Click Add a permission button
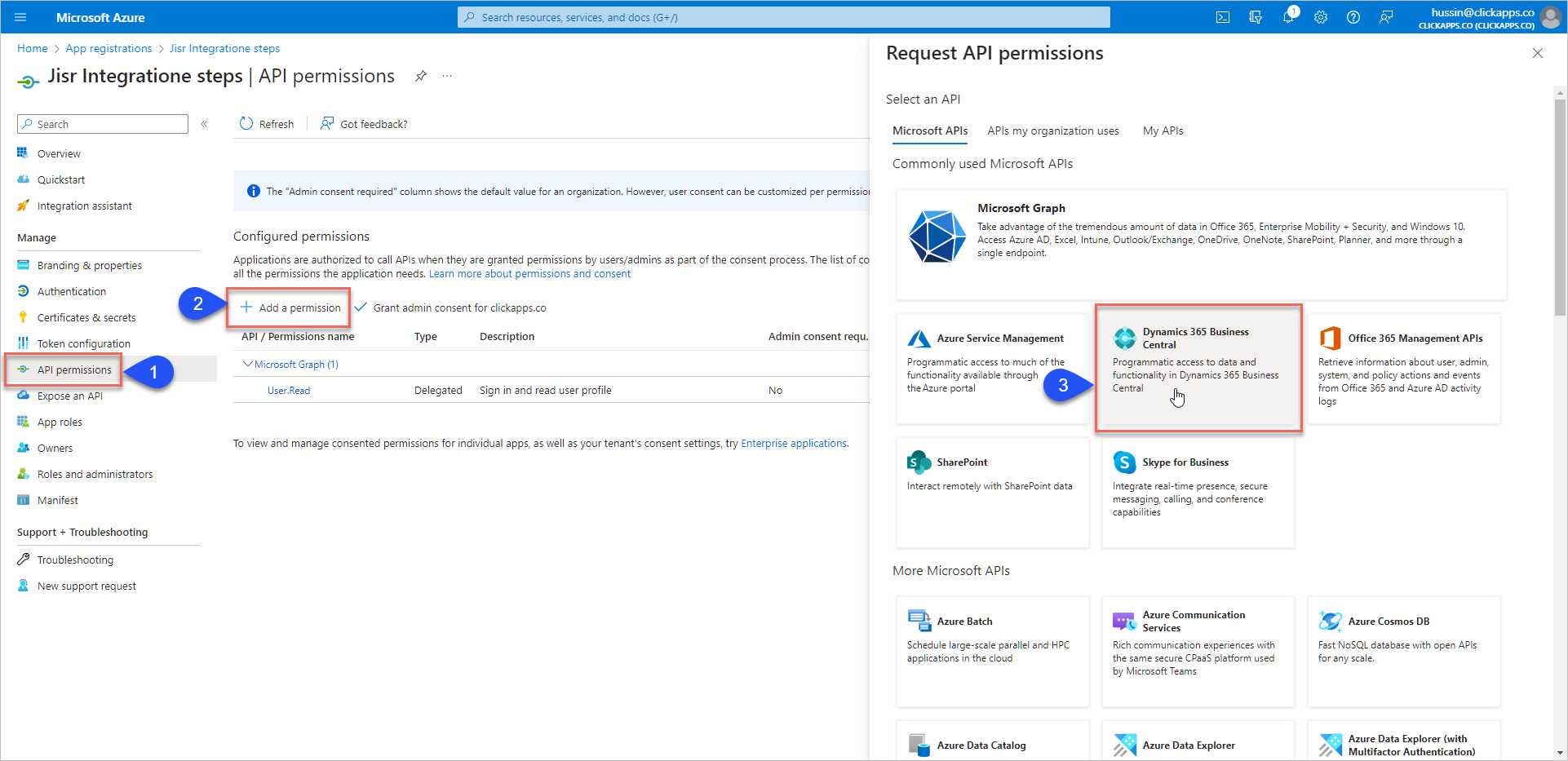 tap(290, 307)
